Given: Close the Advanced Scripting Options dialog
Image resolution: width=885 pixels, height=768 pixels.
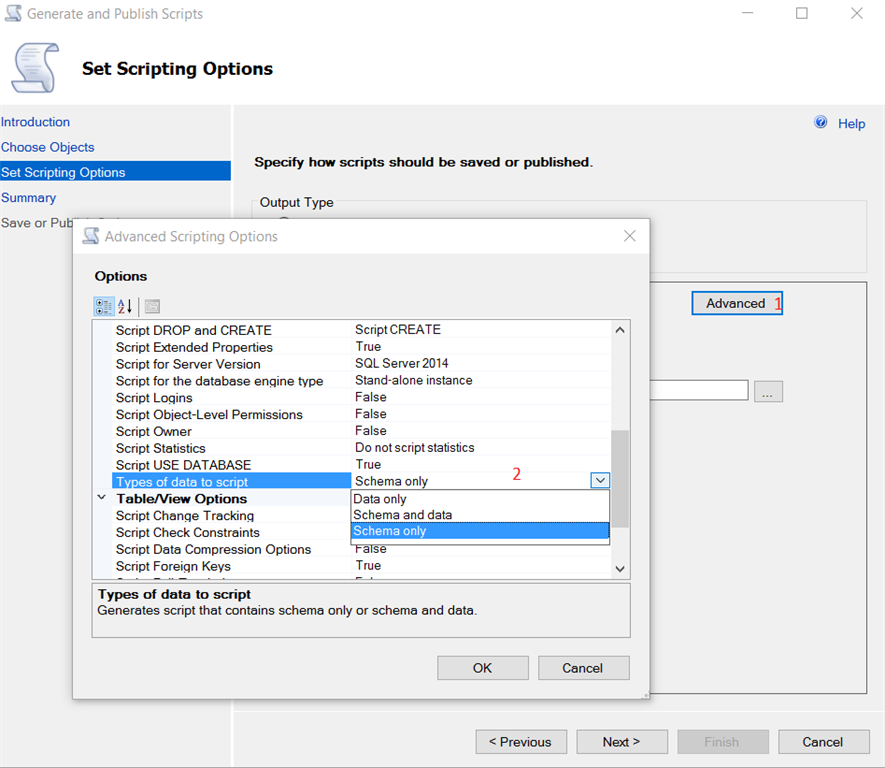Looking at the screenshot, I should point(629,236).
